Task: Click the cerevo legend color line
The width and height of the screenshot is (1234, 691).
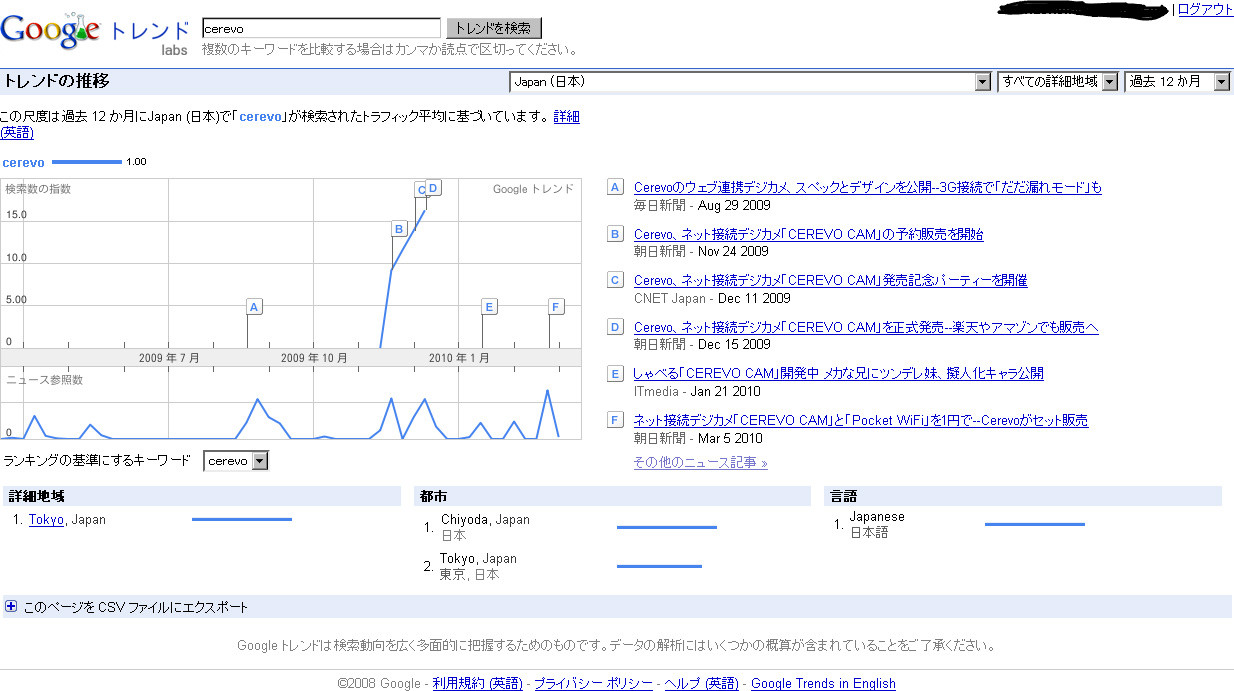Action: pos(86,162)
